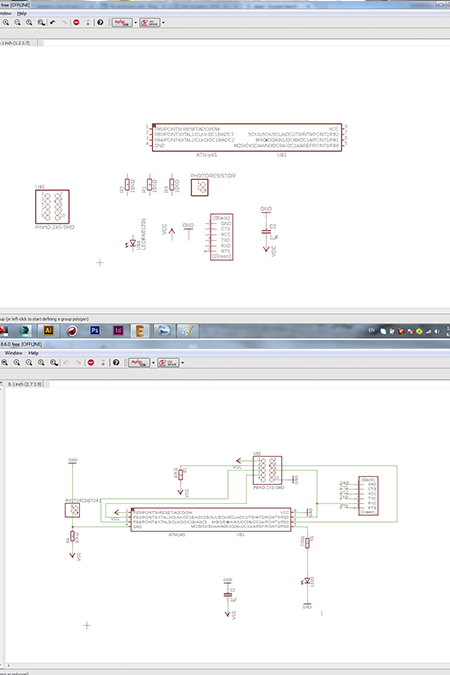The width and height of the screenshot is (450, 675).
Task: Switch to EAGLE taskbar icon
Action: (140, 330)
